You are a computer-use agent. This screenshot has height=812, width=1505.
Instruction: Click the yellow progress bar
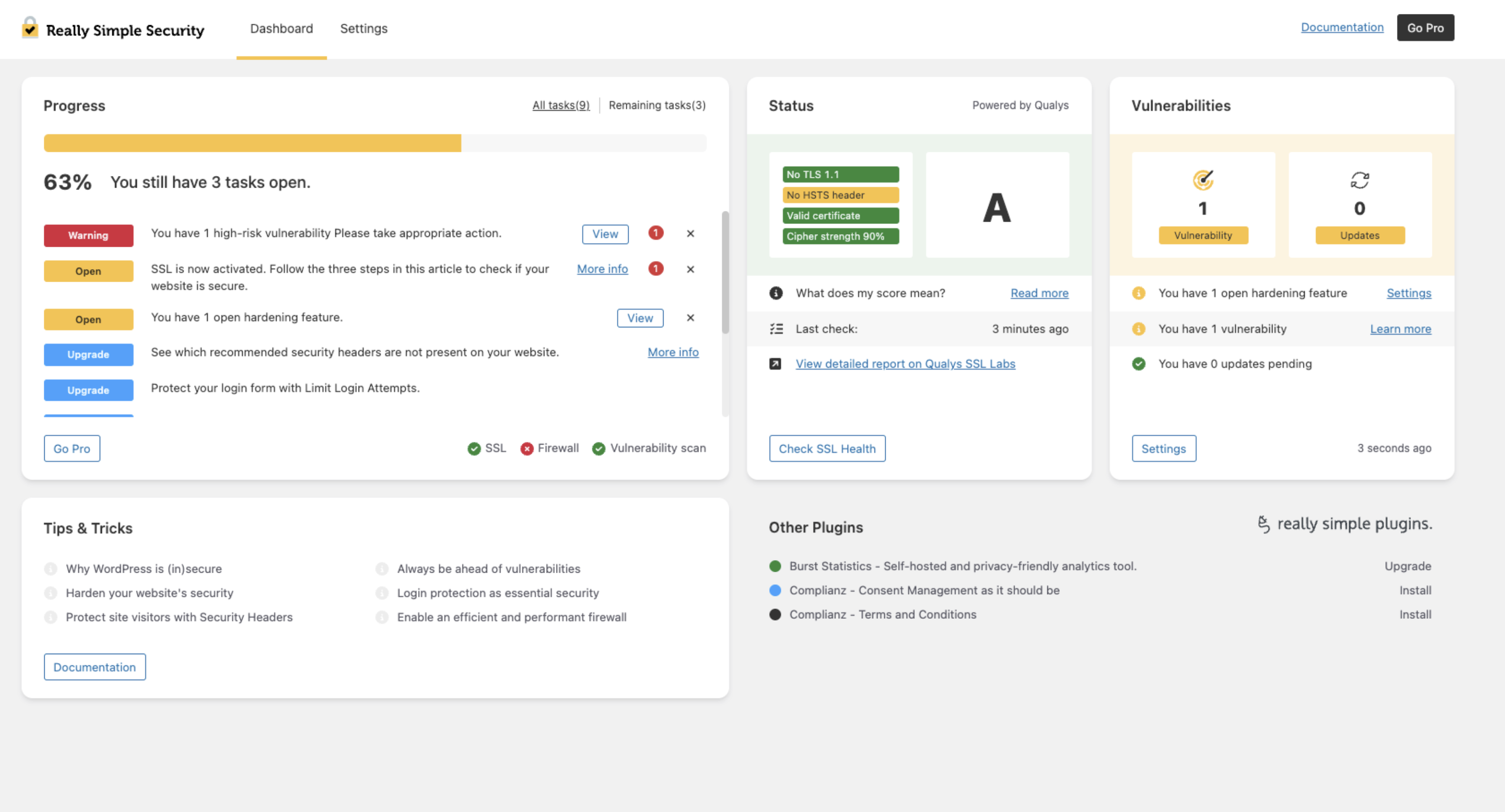(x=252, y=143)
